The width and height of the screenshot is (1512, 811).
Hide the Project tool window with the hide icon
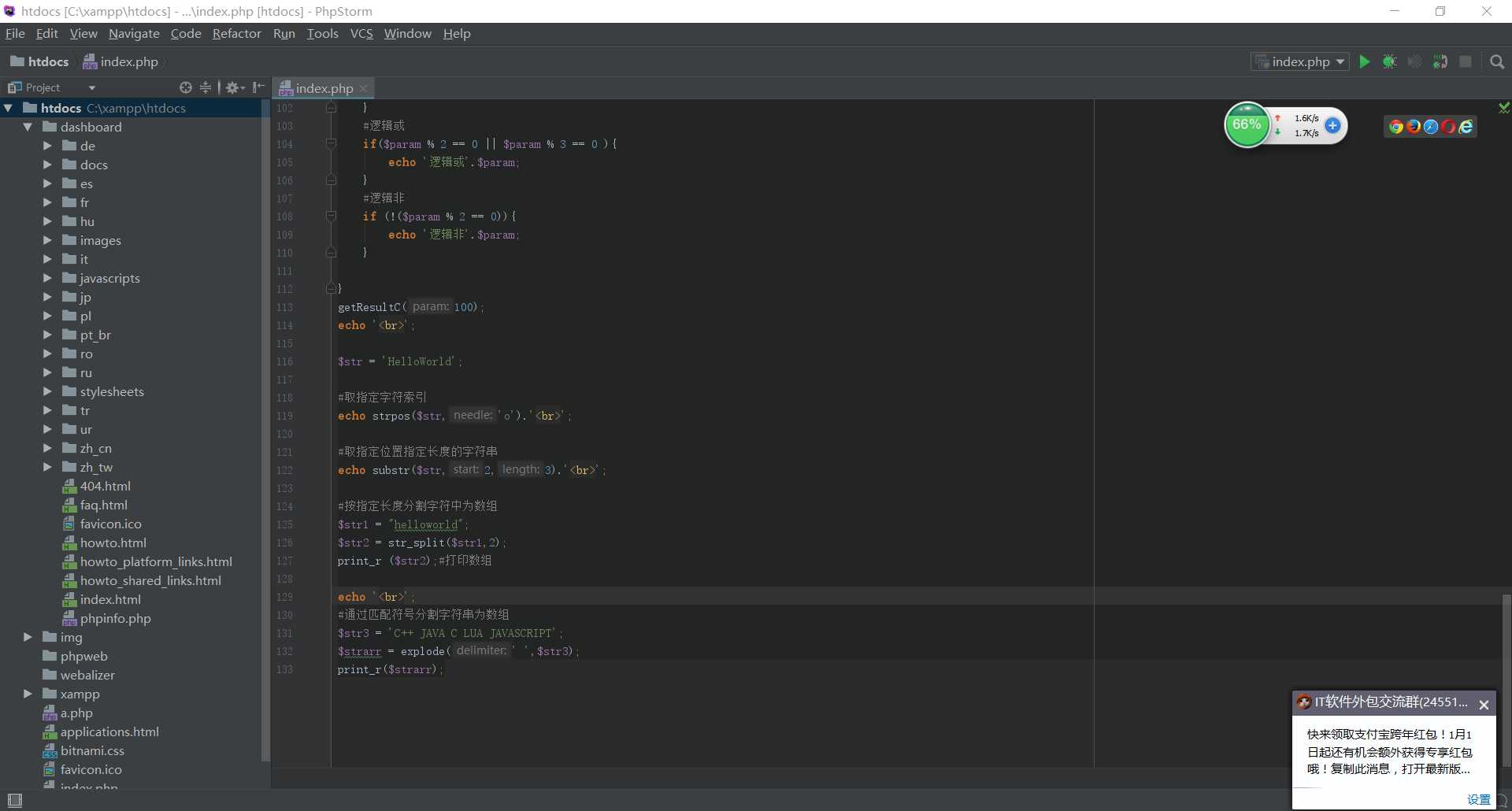tap(258, 87)
